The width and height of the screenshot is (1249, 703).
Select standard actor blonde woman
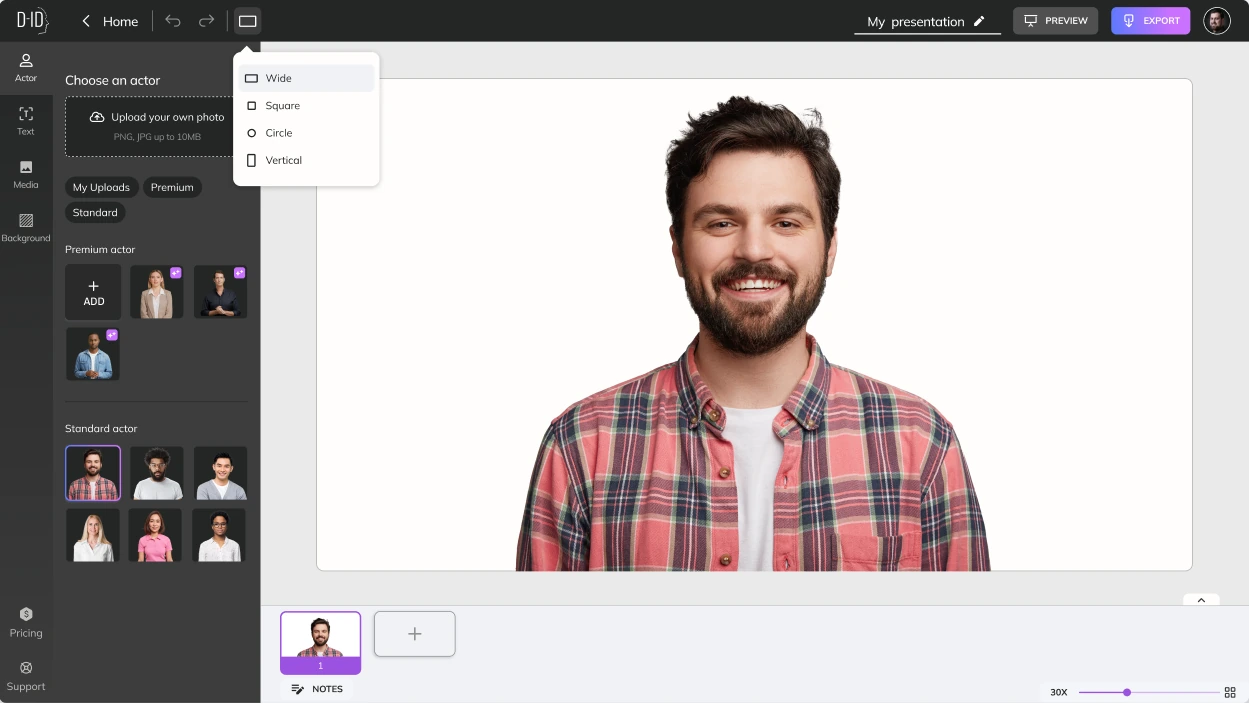93,535
